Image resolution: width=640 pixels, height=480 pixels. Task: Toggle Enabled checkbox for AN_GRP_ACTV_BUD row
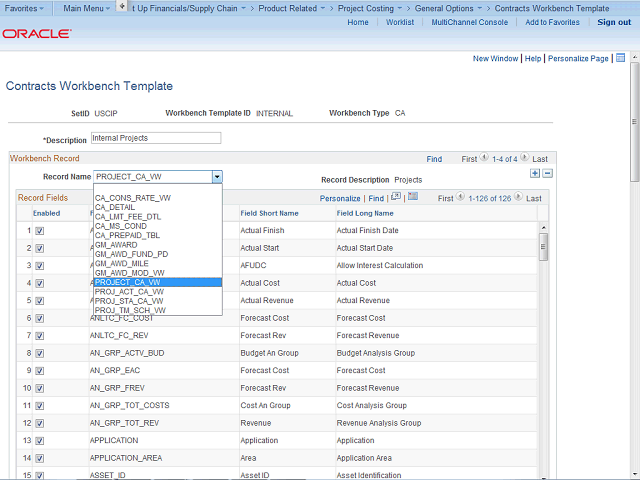pyautogui.click(x=40, y=353)
